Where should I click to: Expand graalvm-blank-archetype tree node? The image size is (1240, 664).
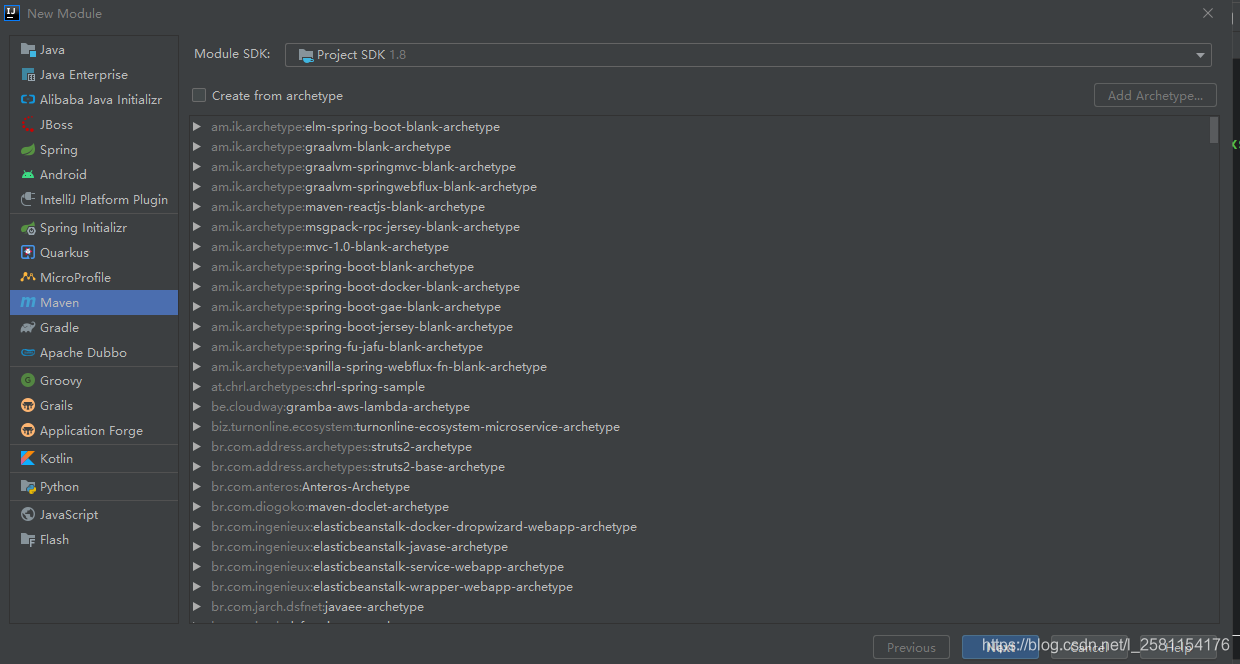(198, 147)
